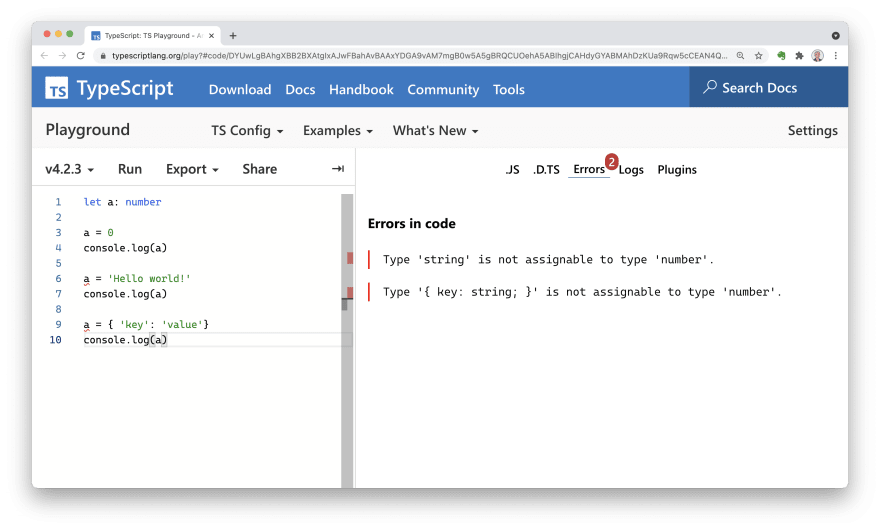Open the TS Config dropdown
Screen dimensions: 880x530
point(247,130)
